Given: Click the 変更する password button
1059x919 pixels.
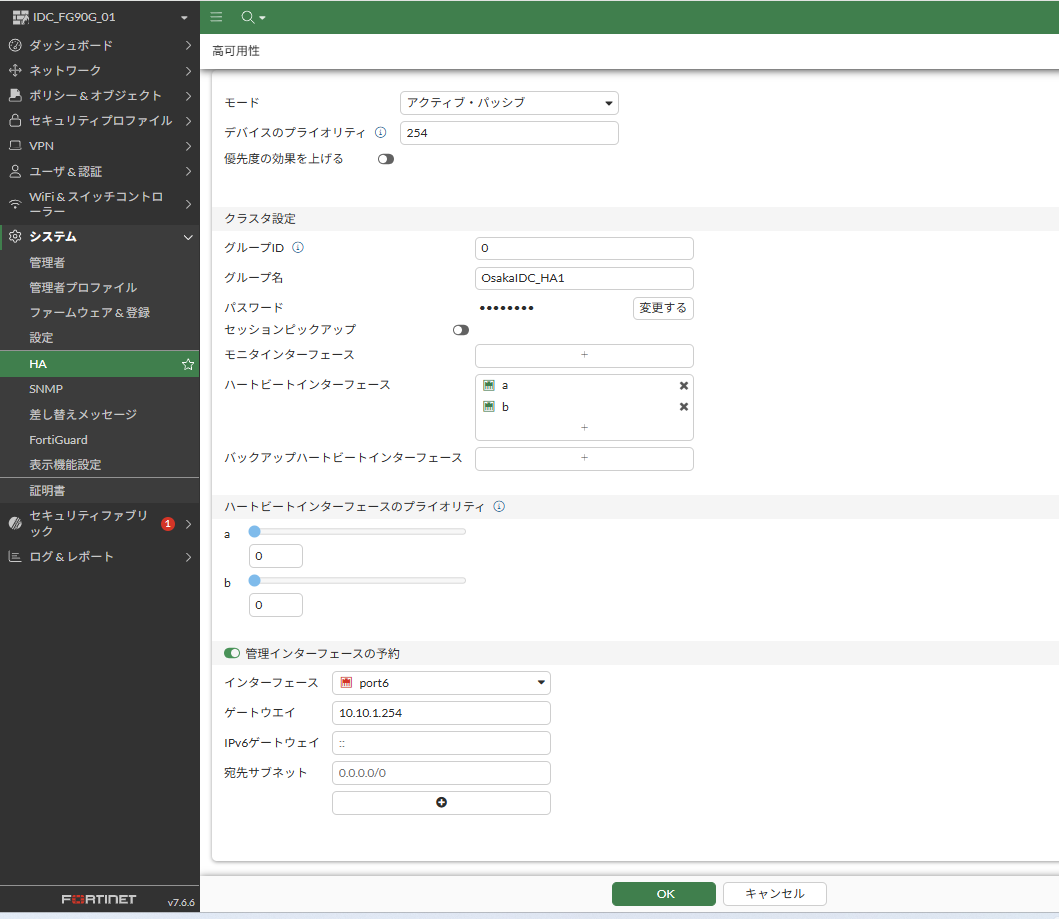Looking at the screenshot, I should click(x=663, y=308).
